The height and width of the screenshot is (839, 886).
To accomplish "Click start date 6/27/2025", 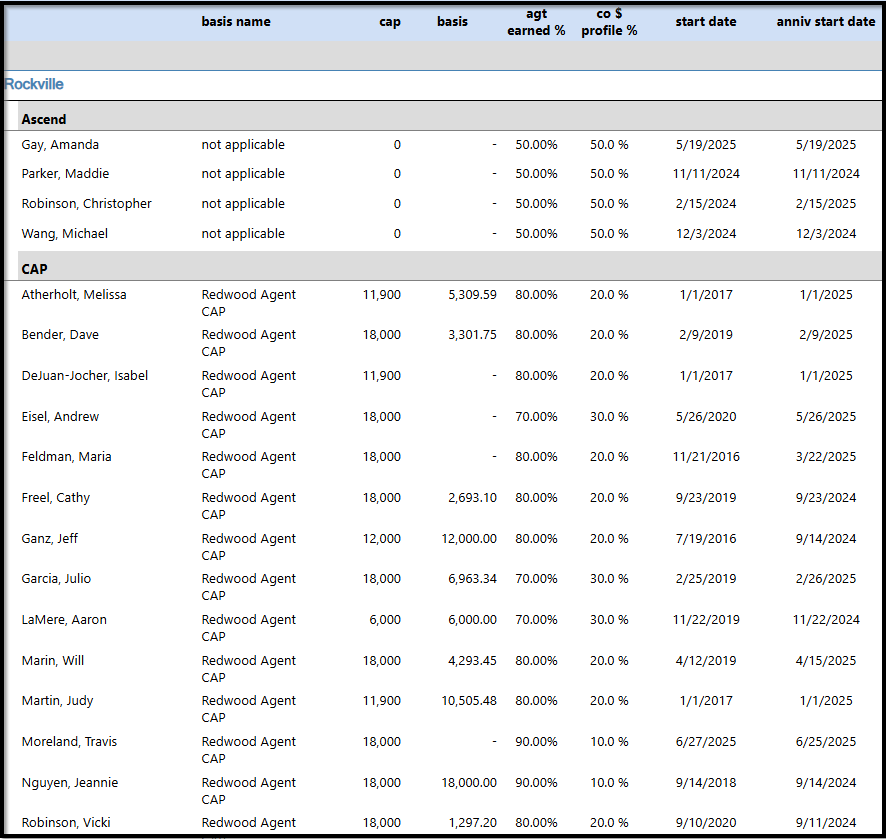I will click(706, 741).
